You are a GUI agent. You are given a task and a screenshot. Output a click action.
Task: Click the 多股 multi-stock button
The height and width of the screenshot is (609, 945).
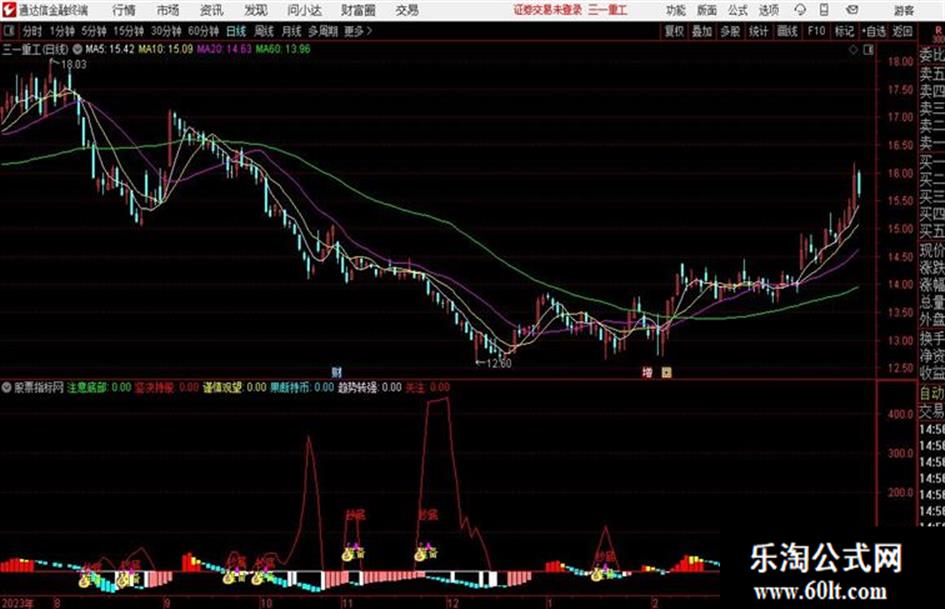tap(730, 31)
